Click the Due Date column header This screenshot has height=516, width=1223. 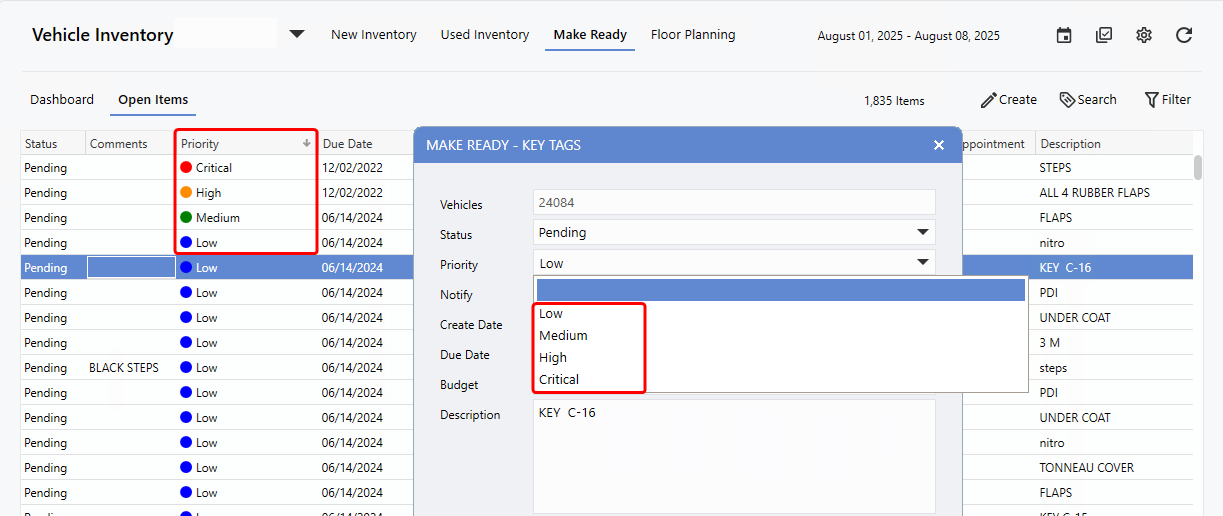tap(347, 144)
